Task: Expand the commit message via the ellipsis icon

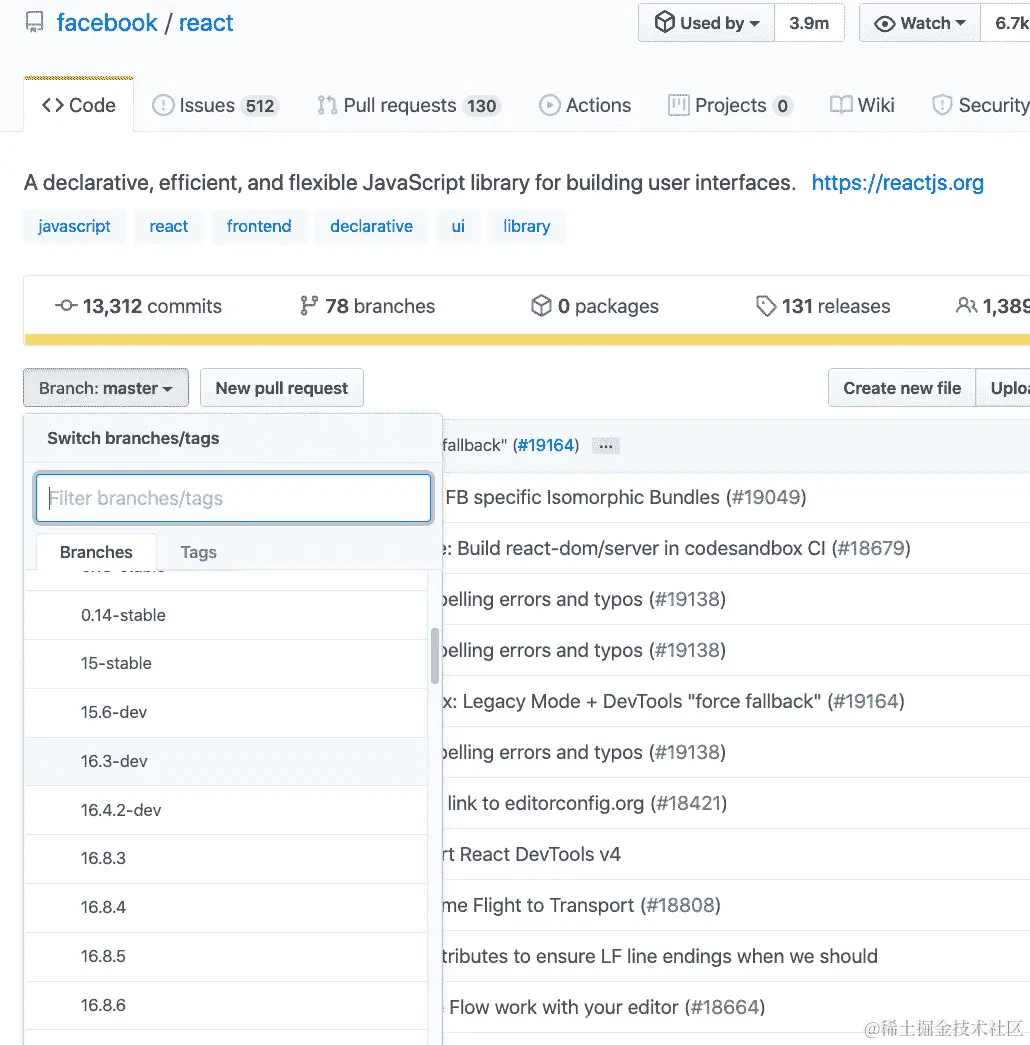Action: (605, 446)
